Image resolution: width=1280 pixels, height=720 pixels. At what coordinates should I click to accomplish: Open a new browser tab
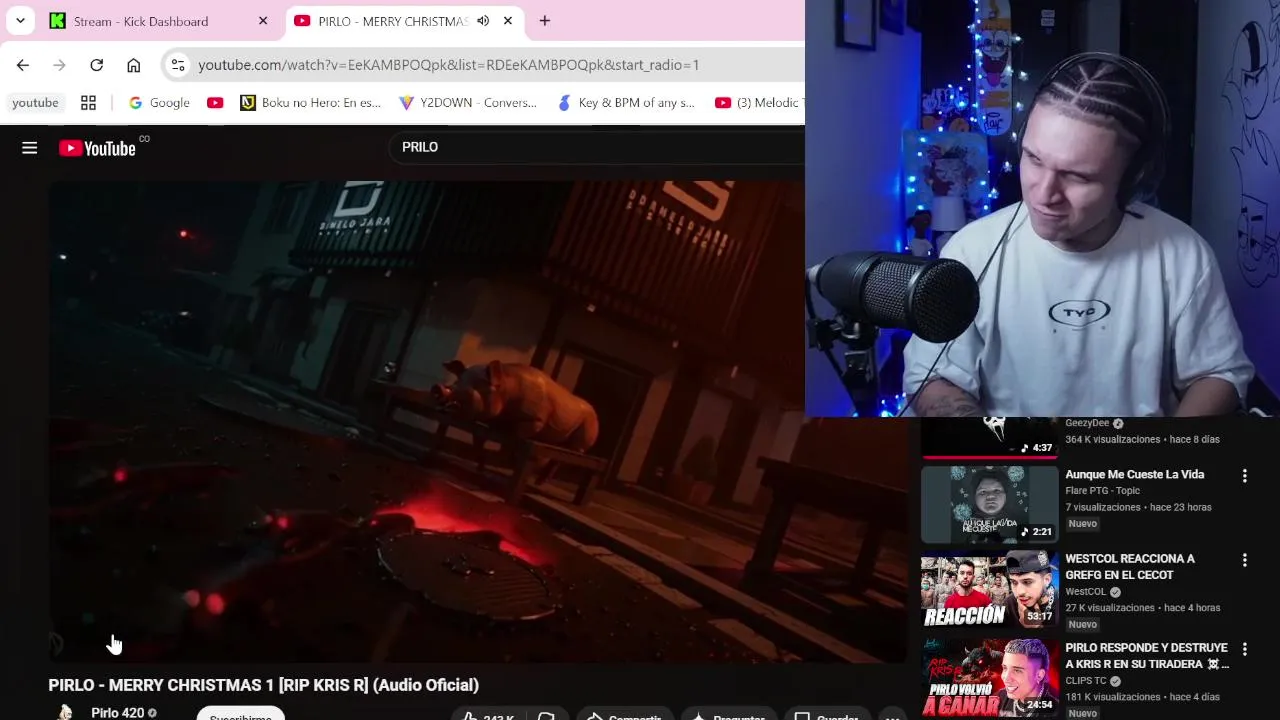[x=545, y=21]
